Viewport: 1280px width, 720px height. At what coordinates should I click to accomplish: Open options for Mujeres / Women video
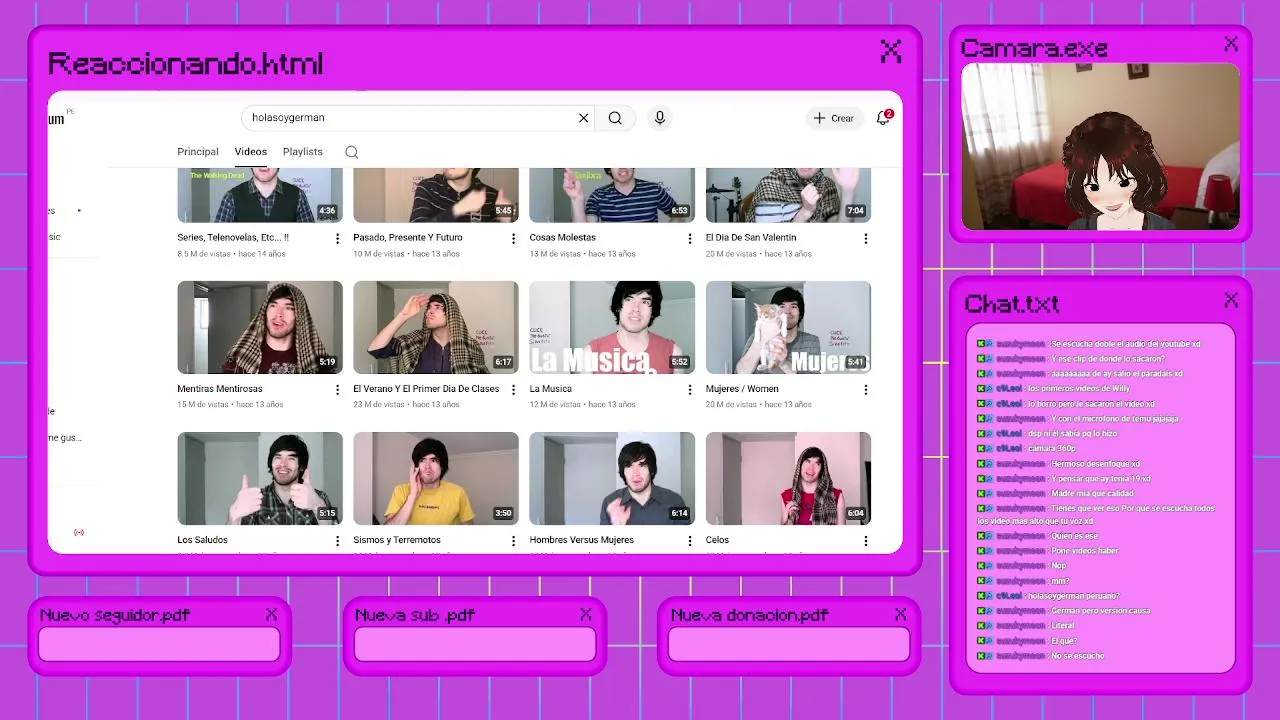click(x=865, y=390)
